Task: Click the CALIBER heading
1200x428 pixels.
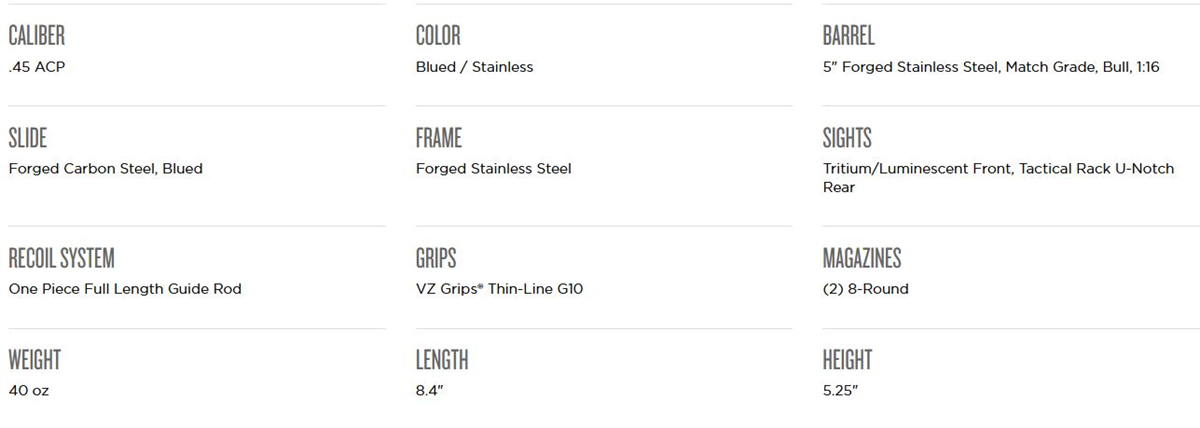Action: click(x=36, y=37)
